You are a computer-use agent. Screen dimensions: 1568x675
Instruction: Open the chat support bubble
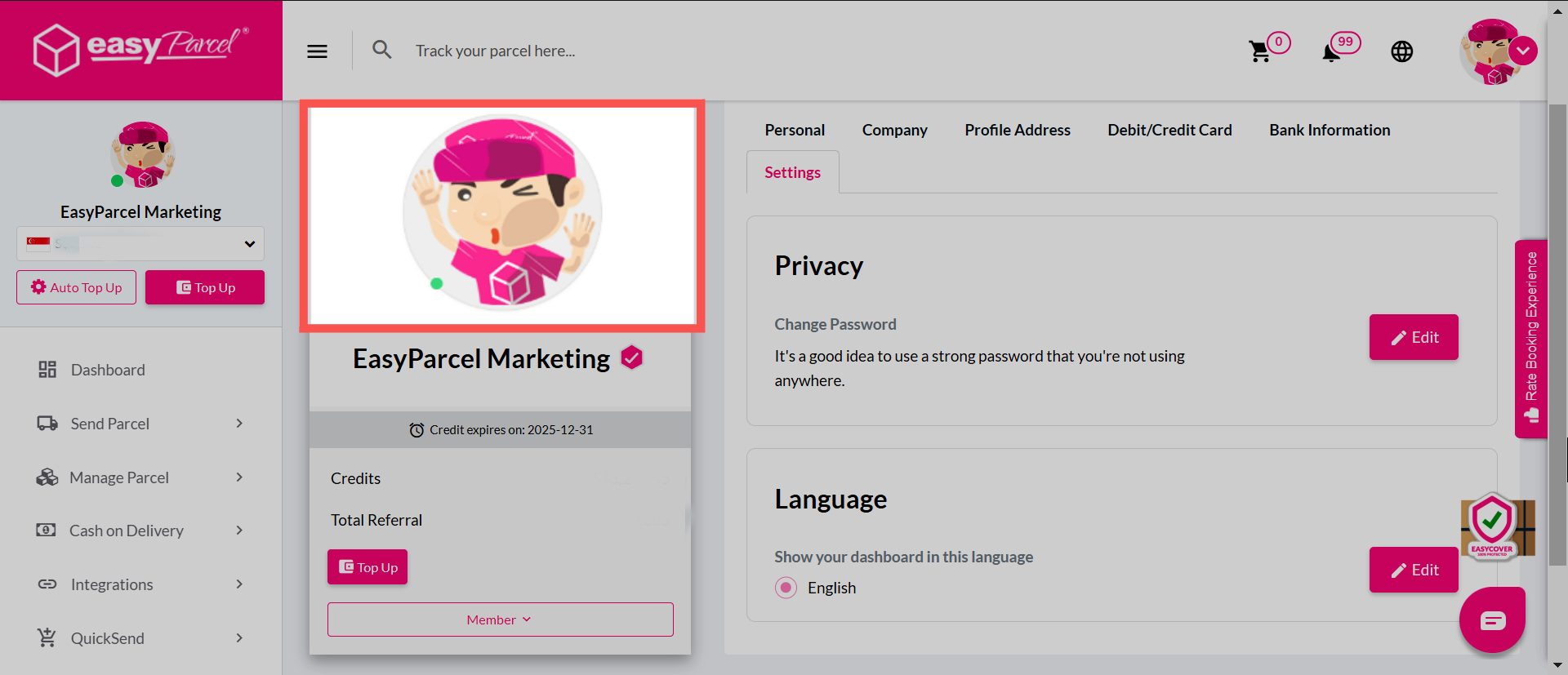(1493, 620)
